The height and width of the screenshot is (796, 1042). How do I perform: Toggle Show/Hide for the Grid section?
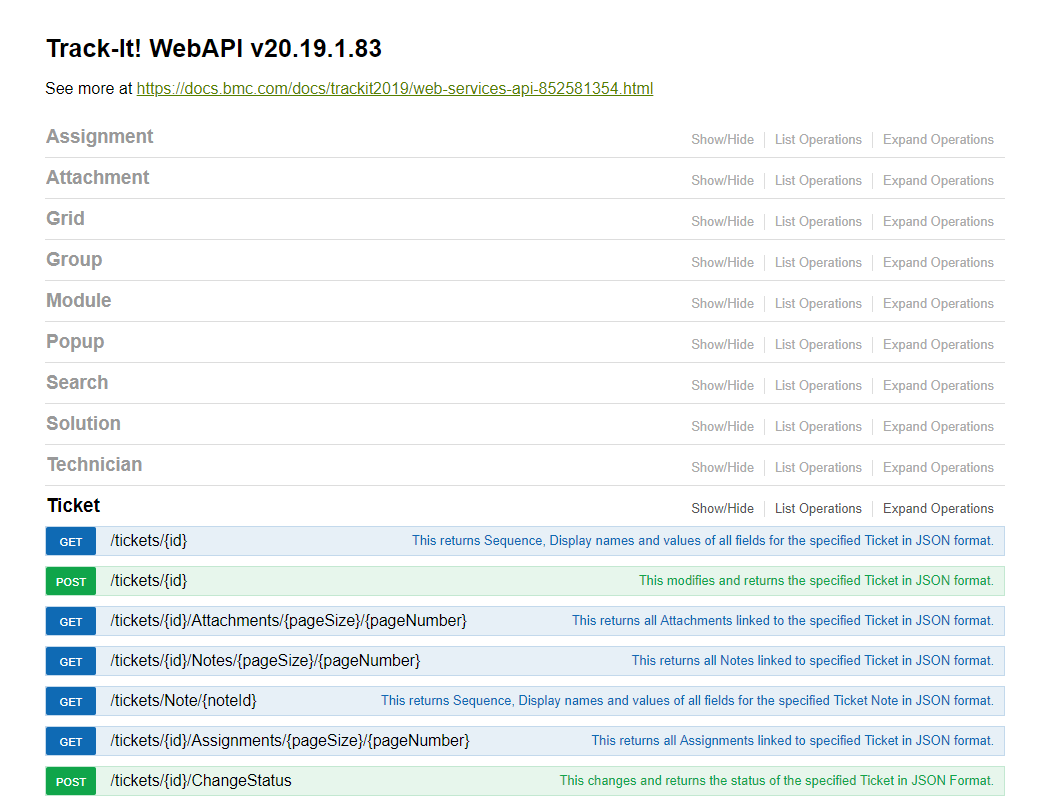point(722,221)
